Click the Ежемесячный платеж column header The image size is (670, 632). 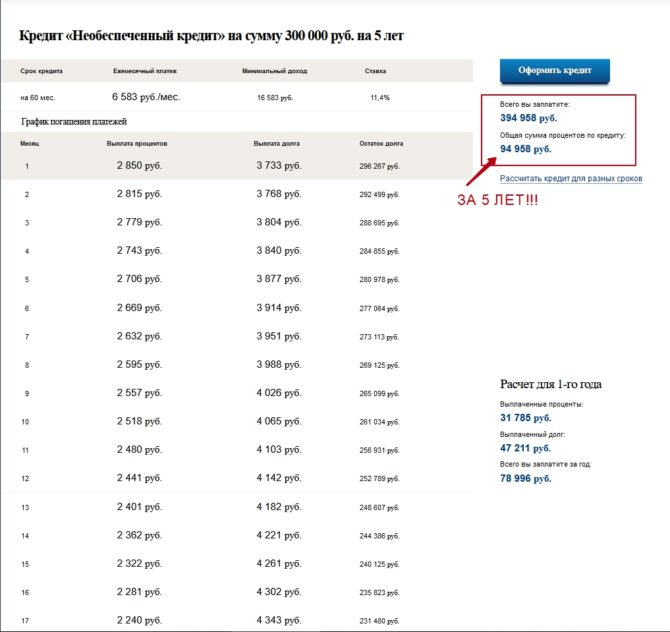145,71
